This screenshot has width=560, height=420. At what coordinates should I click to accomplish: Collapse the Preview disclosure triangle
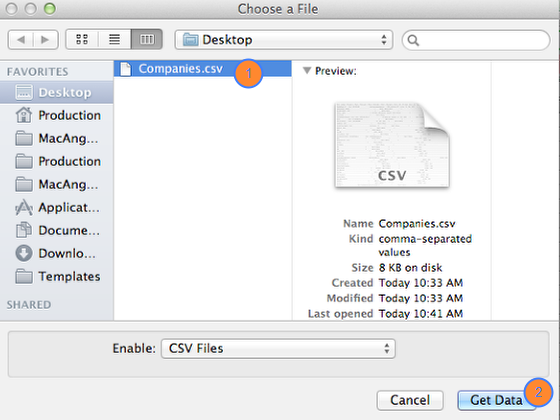click(307, 70)
